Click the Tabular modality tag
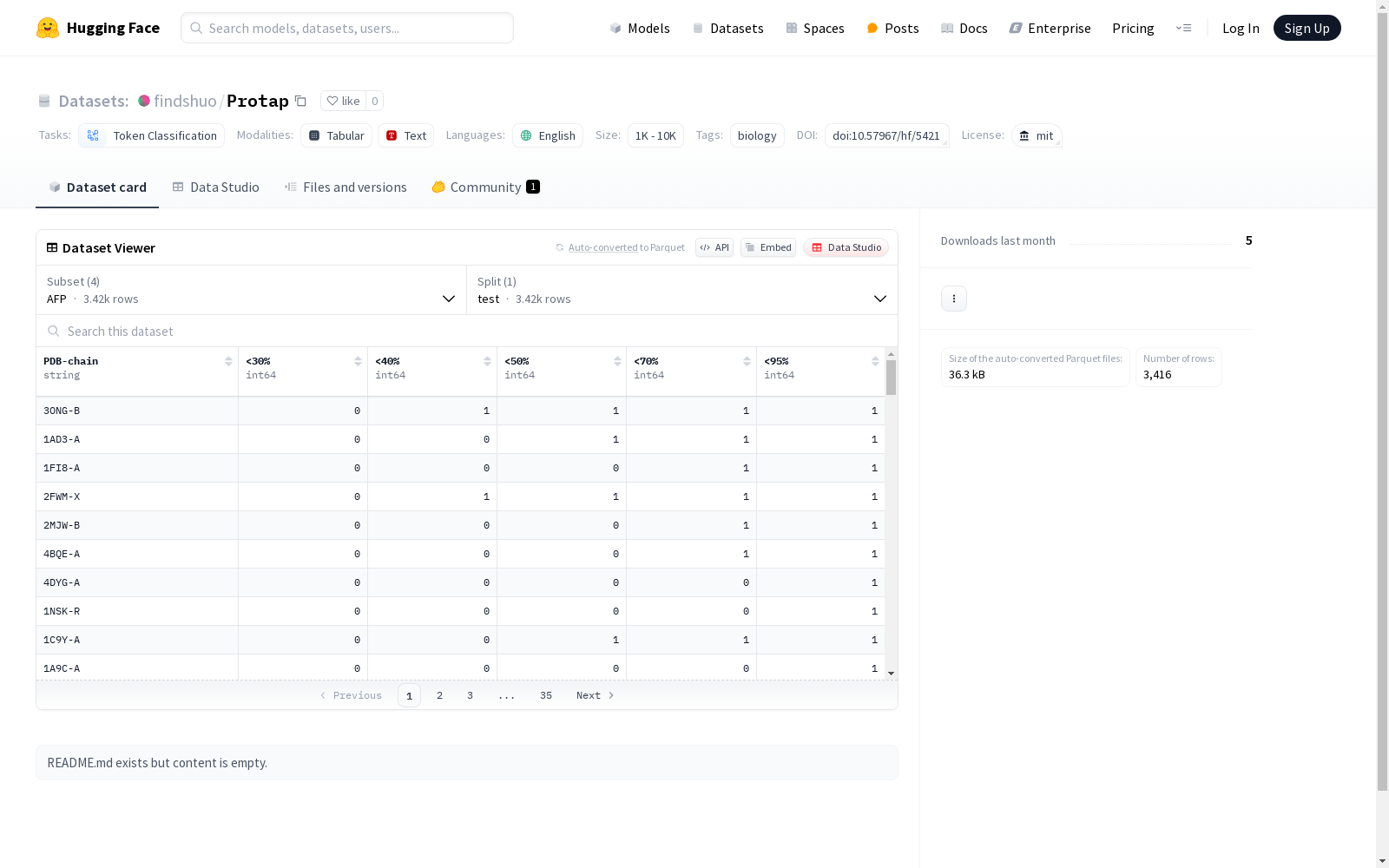 336,135
